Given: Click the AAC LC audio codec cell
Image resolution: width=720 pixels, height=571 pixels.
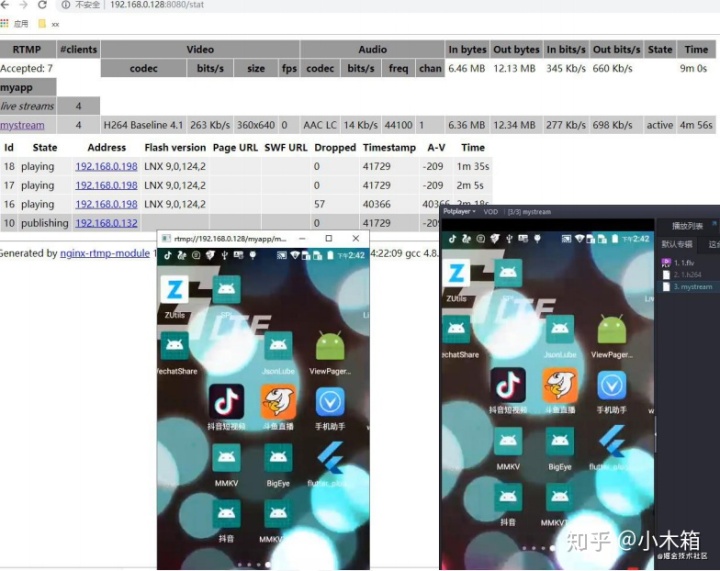Looking at the screenshot, I should point(320,125).
